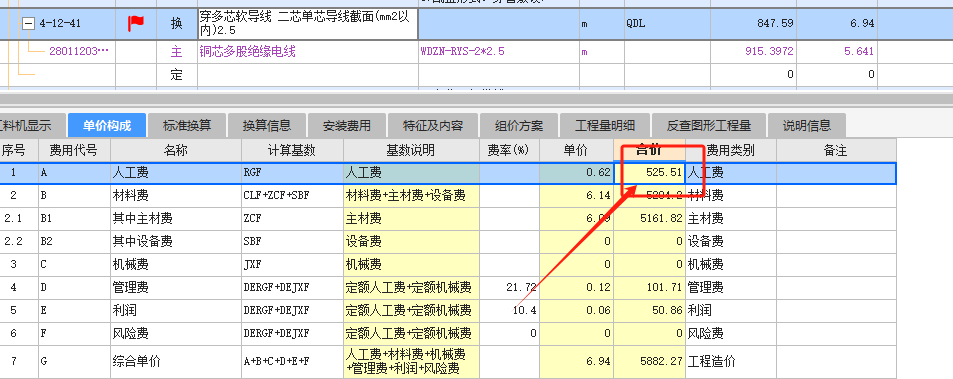
Task: Click the RGF calculation base cell
Action: [x=292, y=173]
